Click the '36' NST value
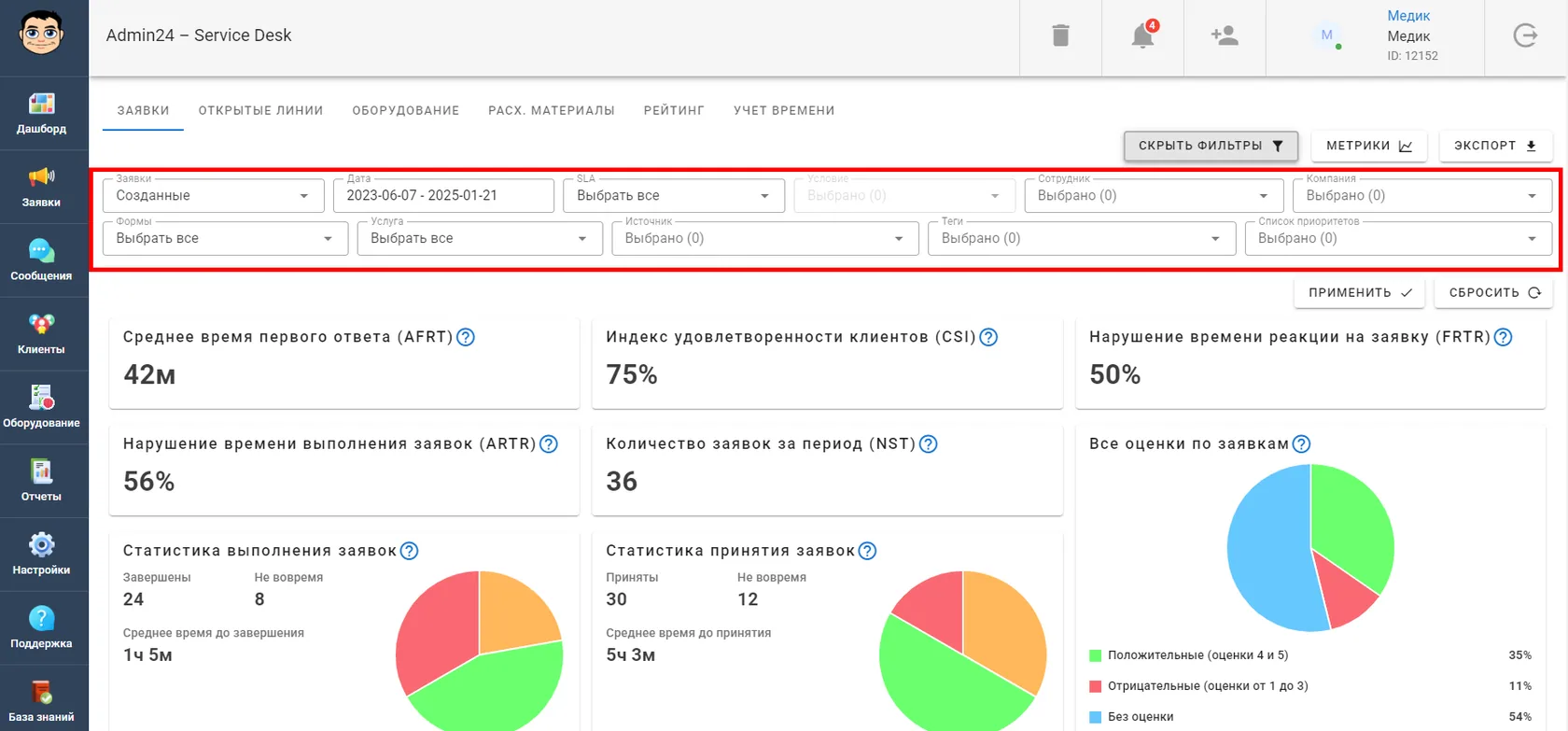Image resolution: width=1568 pixels, height=731 pixels. click(x=622, y=482)
